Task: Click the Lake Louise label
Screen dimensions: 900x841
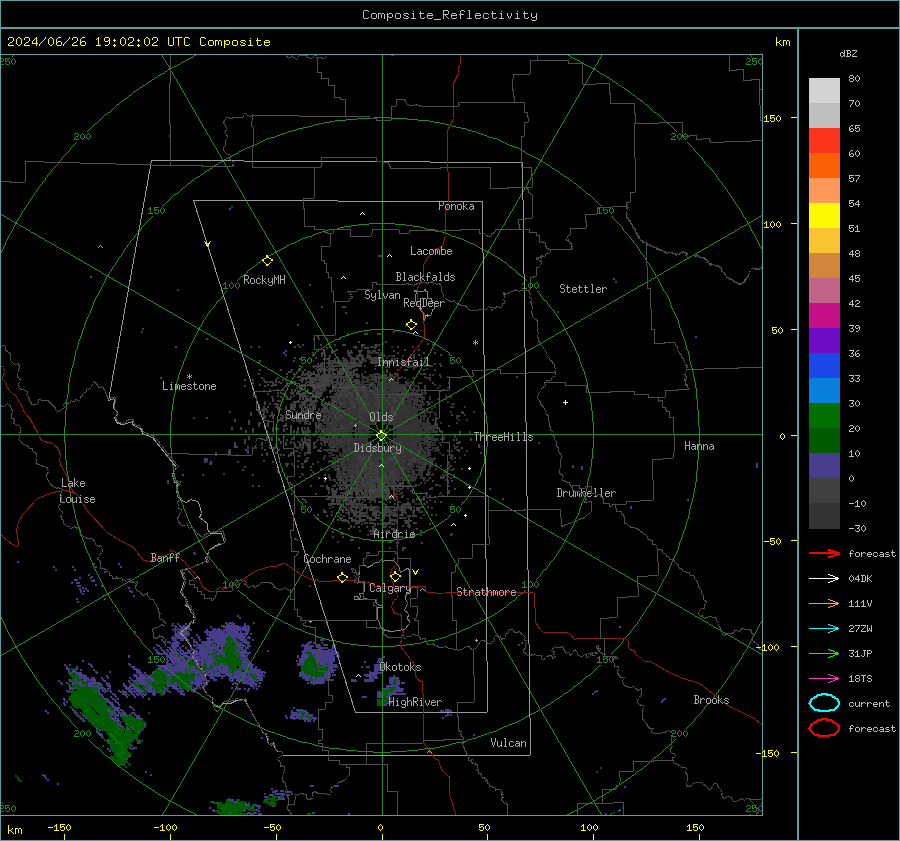Action: (x=77, y=491)
